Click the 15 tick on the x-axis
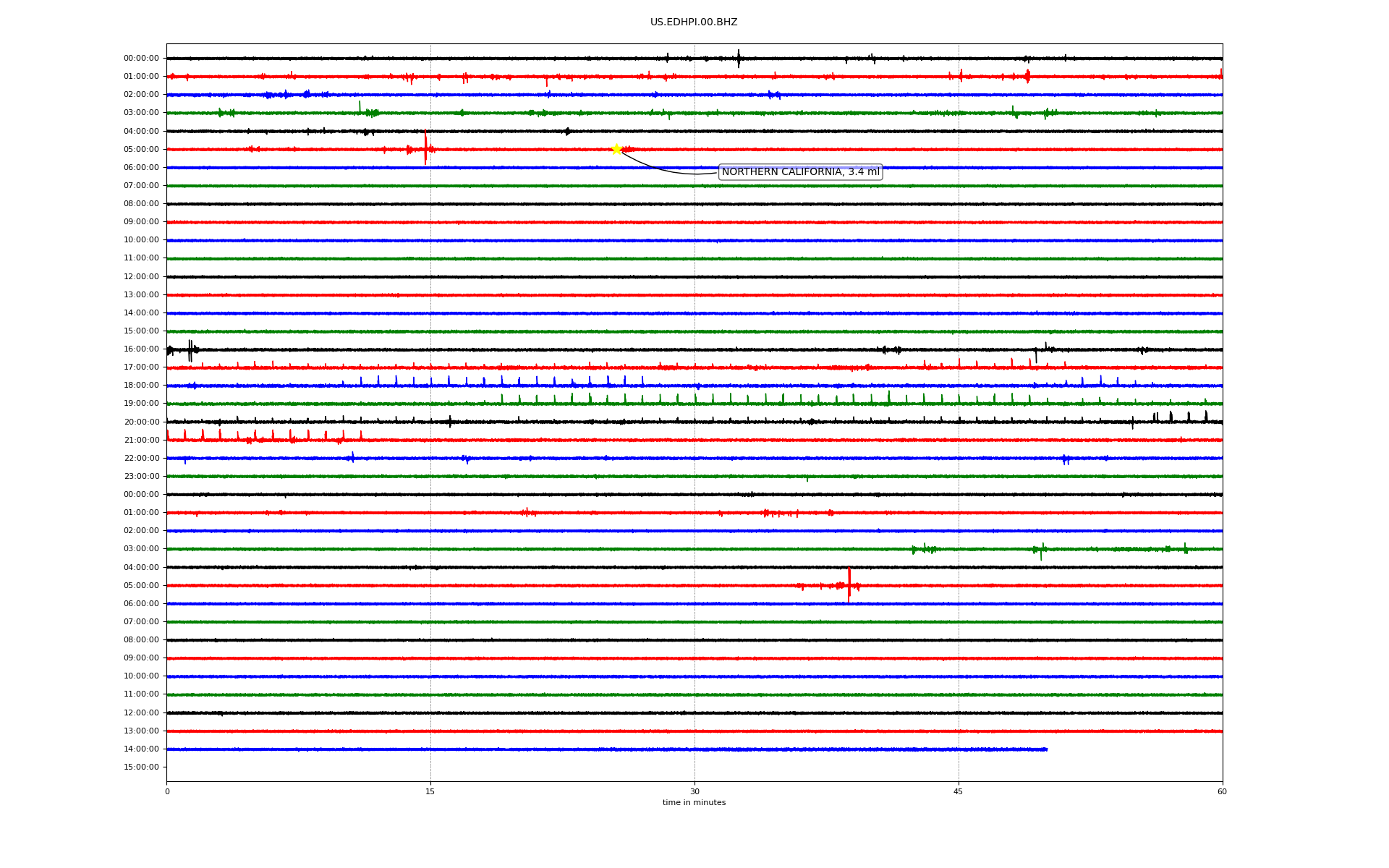Image resolution: width=1389 pixels, height=868 pixels. click(430, 791)
